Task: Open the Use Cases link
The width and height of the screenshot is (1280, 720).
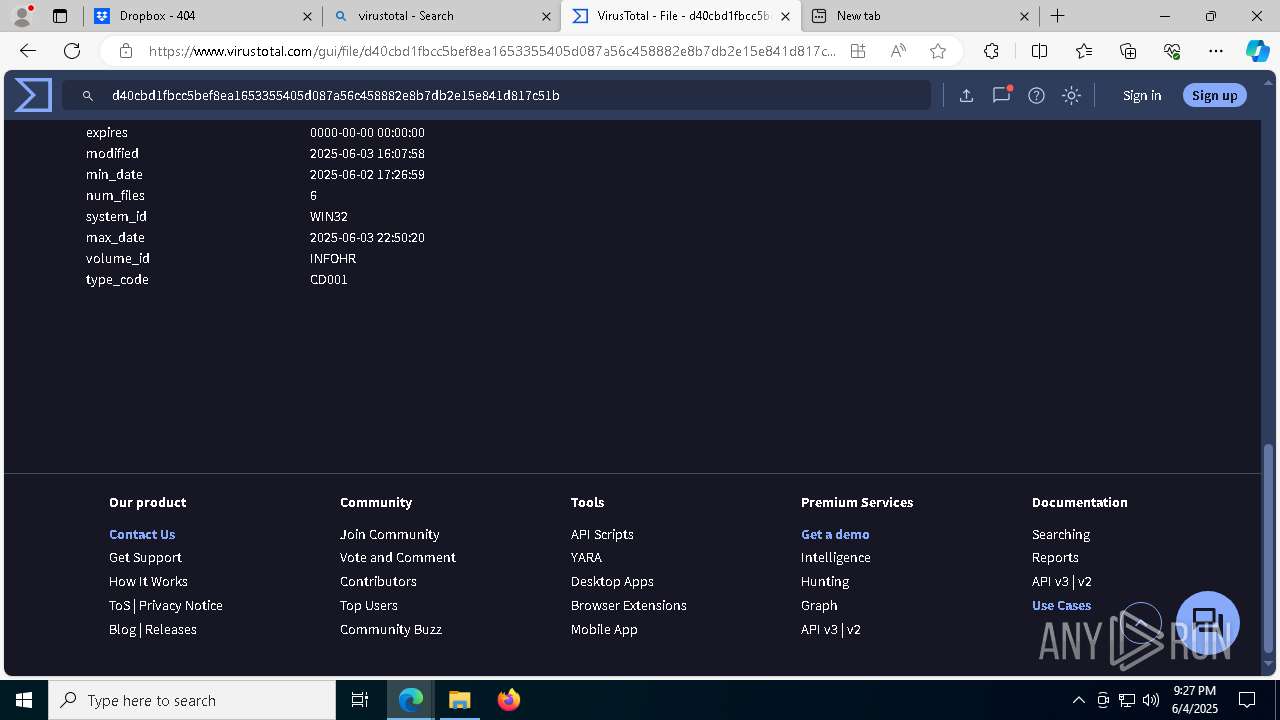Action: point(1061,606)
